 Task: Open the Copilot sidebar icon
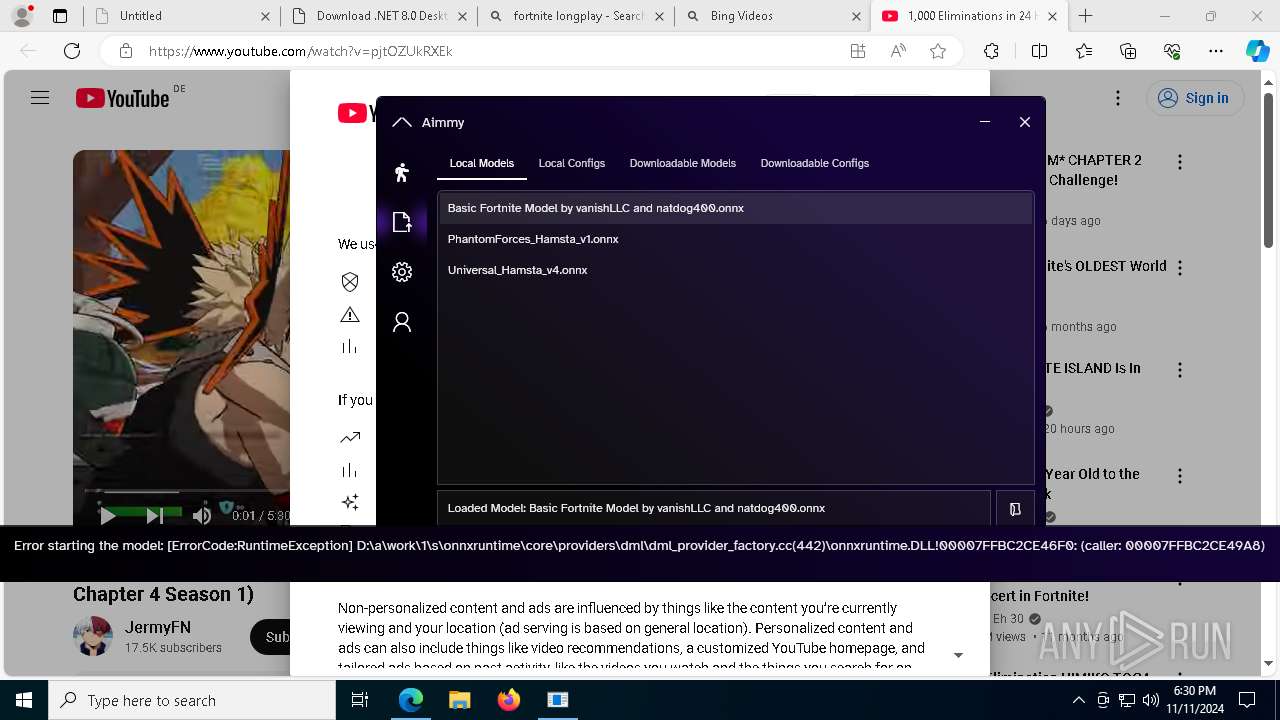(x=1257, y=51)
